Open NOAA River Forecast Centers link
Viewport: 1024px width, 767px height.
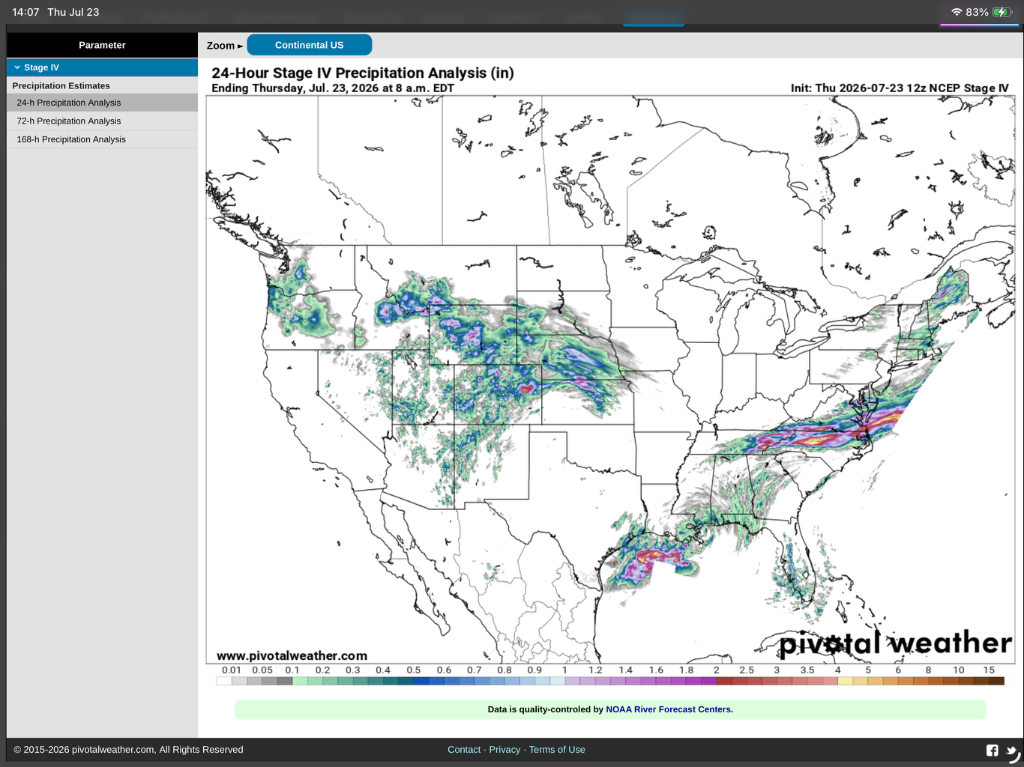coord(669,709)
